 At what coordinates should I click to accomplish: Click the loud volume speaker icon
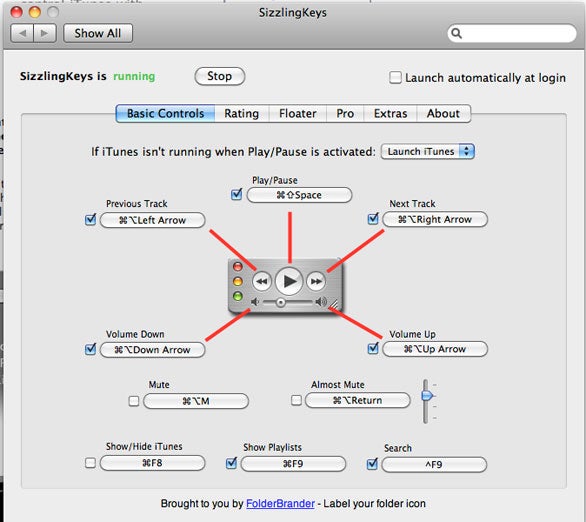(321, 302)
